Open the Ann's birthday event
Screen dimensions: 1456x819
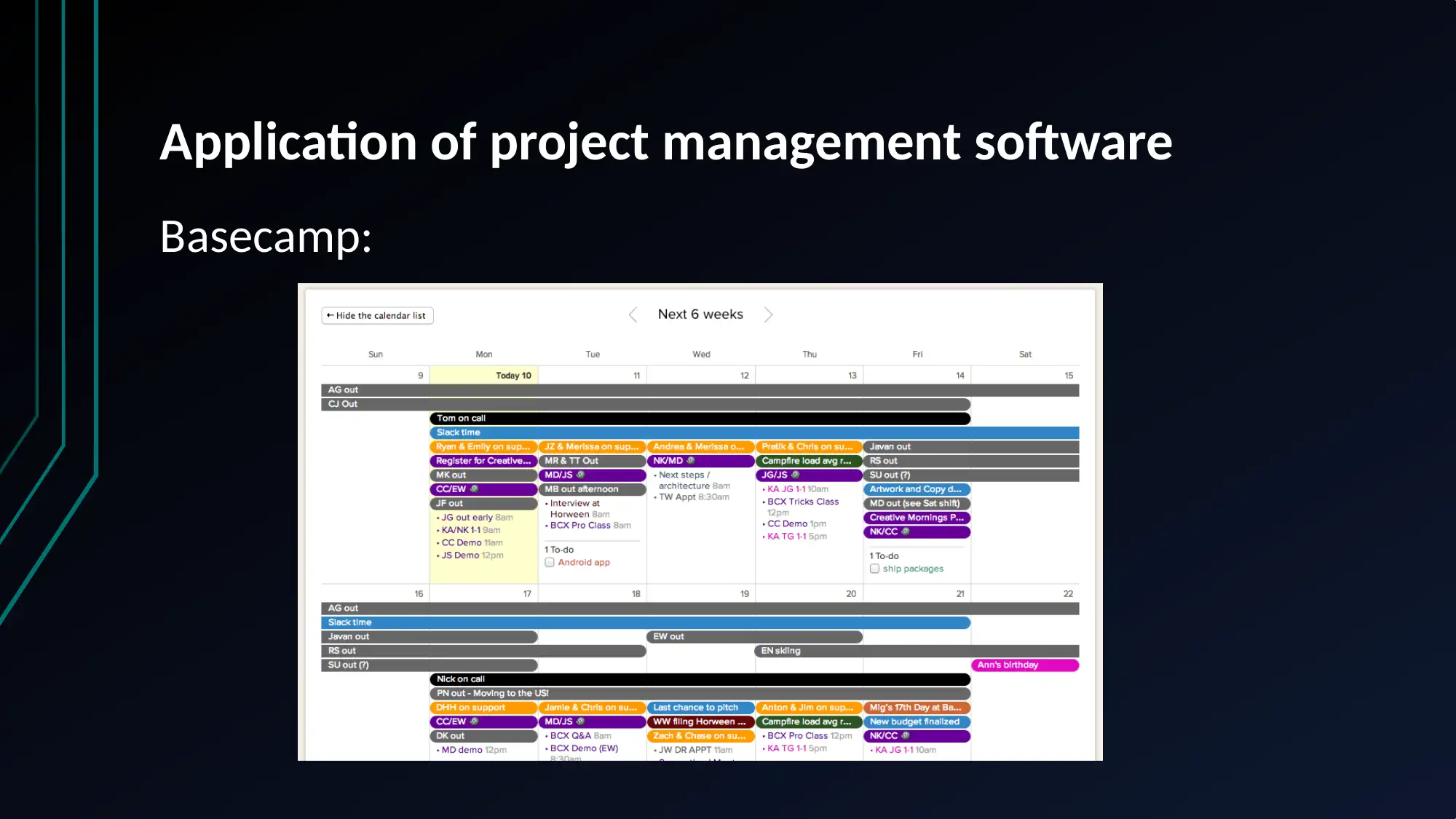click(x=1025, y=665)
